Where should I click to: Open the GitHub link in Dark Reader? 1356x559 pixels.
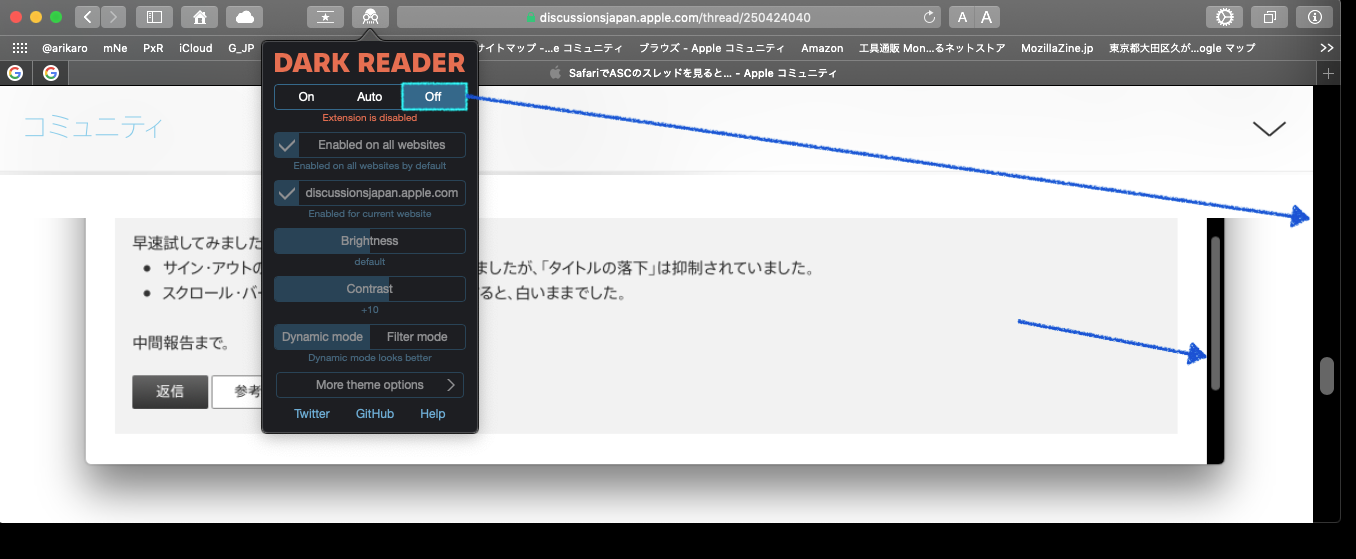375,414
